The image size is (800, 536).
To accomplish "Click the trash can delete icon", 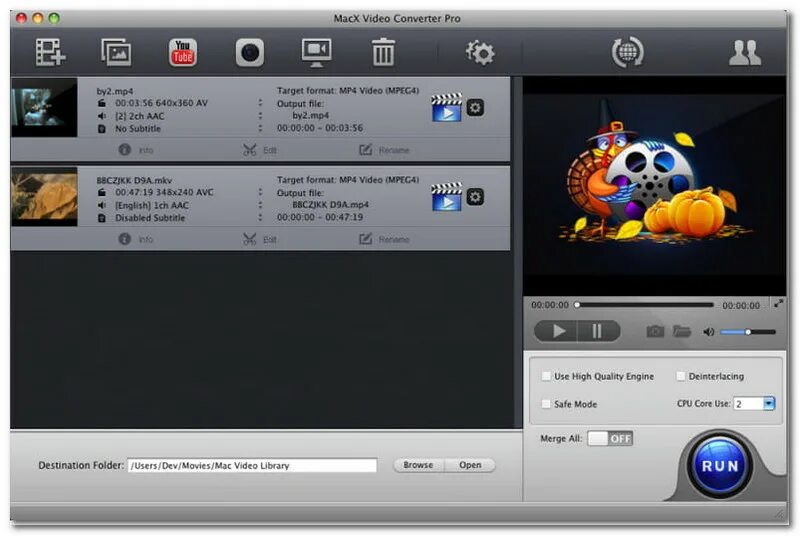I will [383, 52].
